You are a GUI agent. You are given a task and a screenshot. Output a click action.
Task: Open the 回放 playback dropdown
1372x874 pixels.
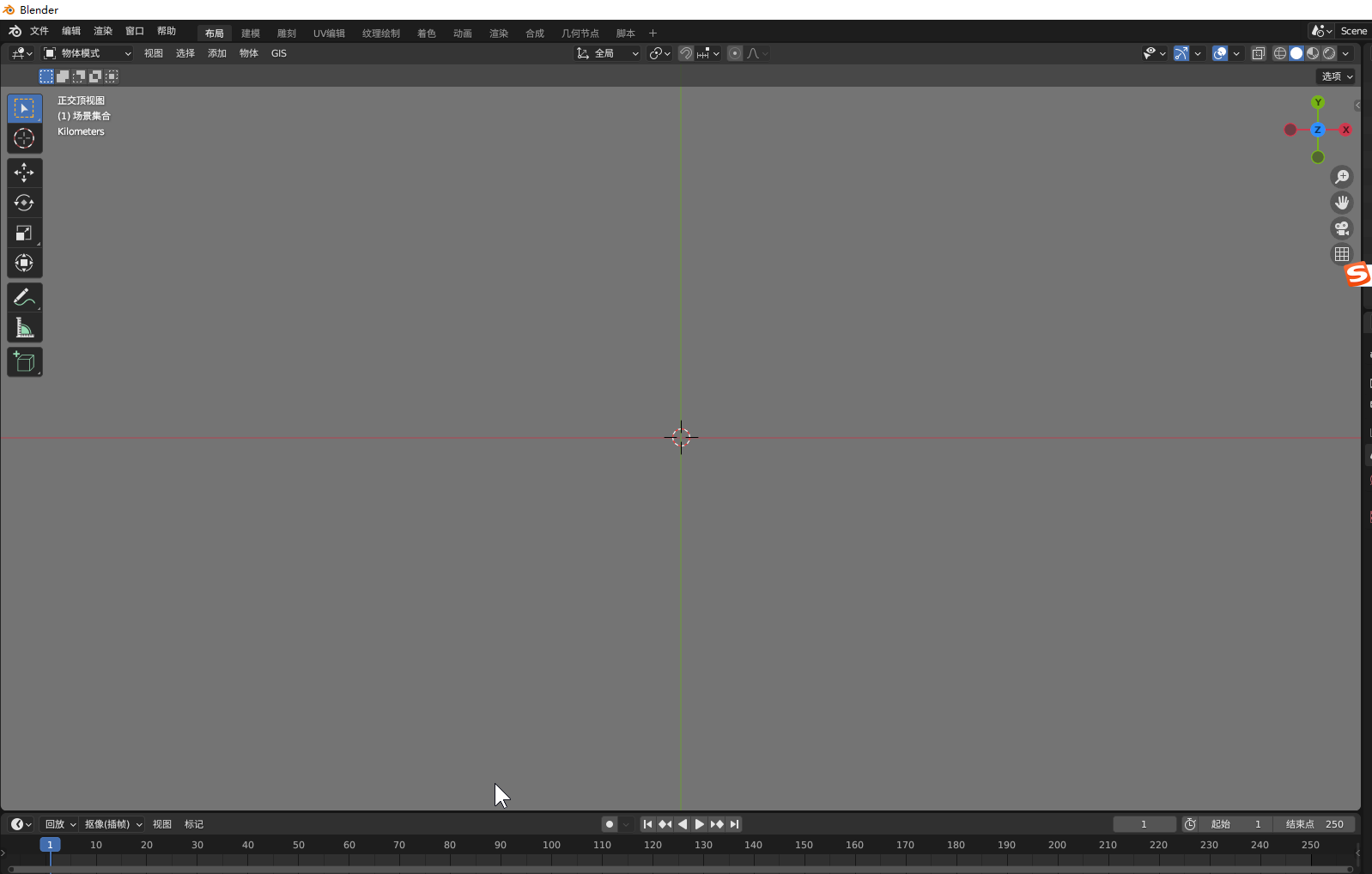coord(60,824)
